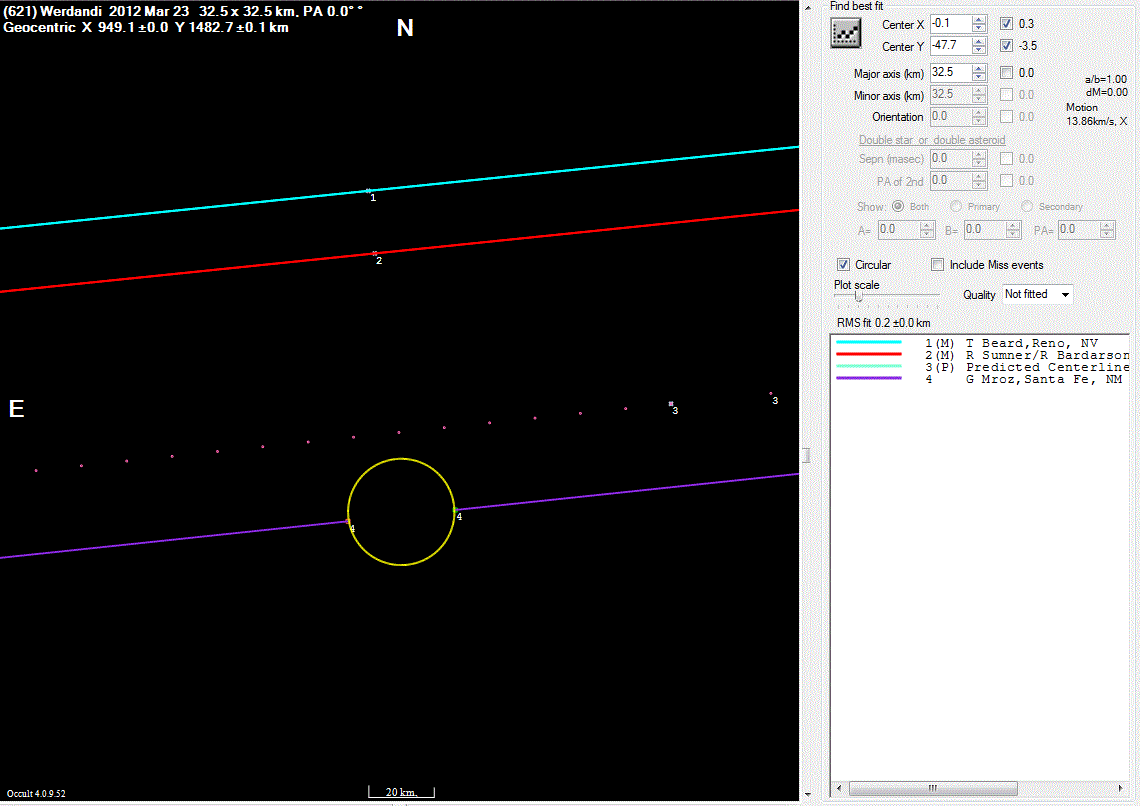Click the plot scroll-up arrow
The width and height of the screenshot is (1140, 806).
coord(808,7)
